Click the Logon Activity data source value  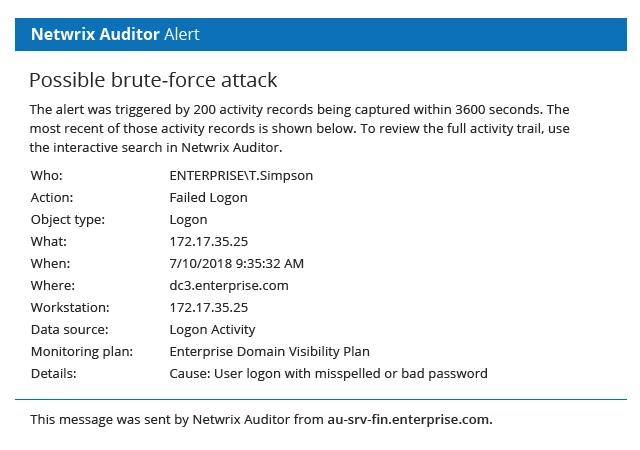(212, 330)
